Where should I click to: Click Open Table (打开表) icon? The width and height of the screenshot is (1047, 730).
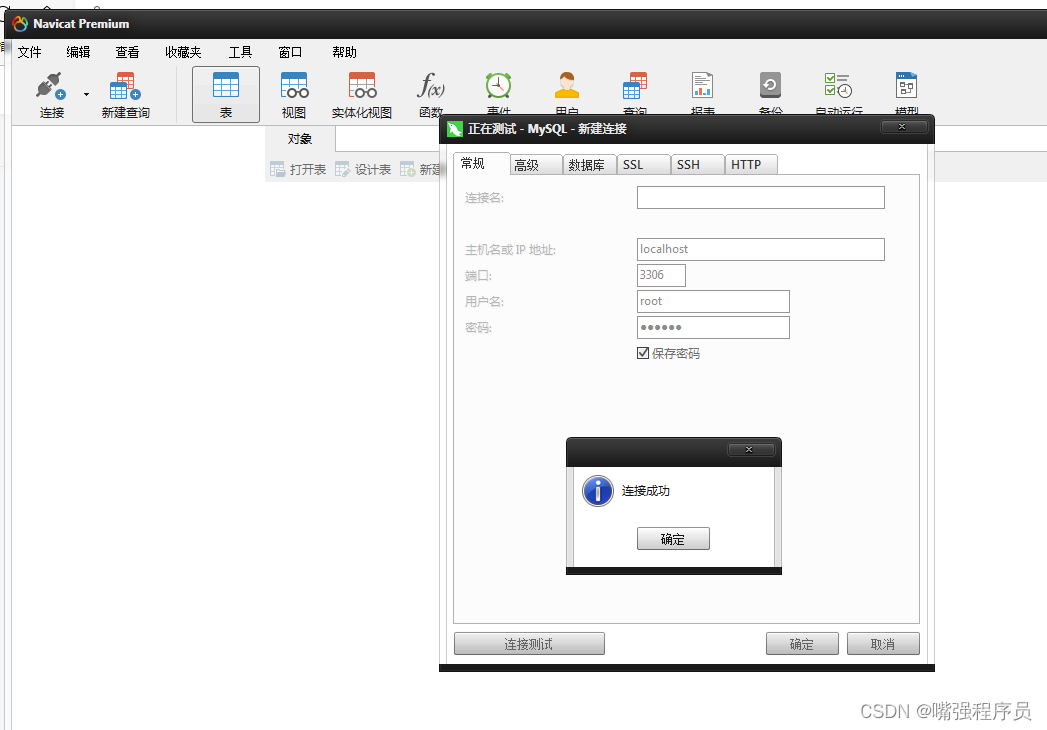pyautogui.click(x=277, y=170)
